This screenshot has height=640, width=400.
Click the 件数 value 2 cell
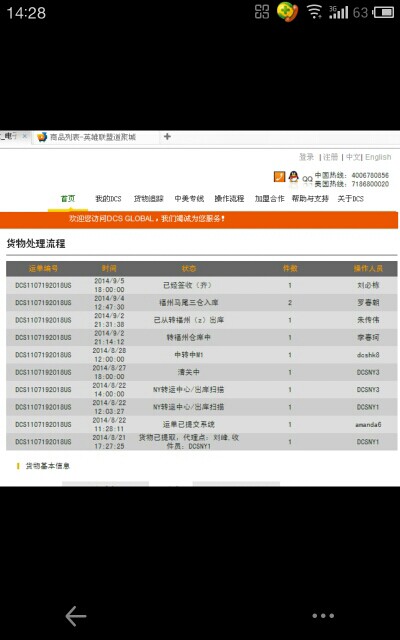coord(290,302)
